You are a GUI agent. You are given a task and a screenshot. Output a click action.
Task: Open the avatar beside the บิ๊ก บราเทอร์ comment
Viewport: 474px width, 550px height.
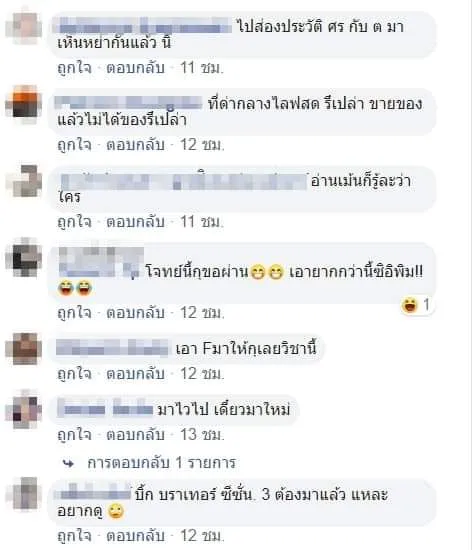pos(24,494)
